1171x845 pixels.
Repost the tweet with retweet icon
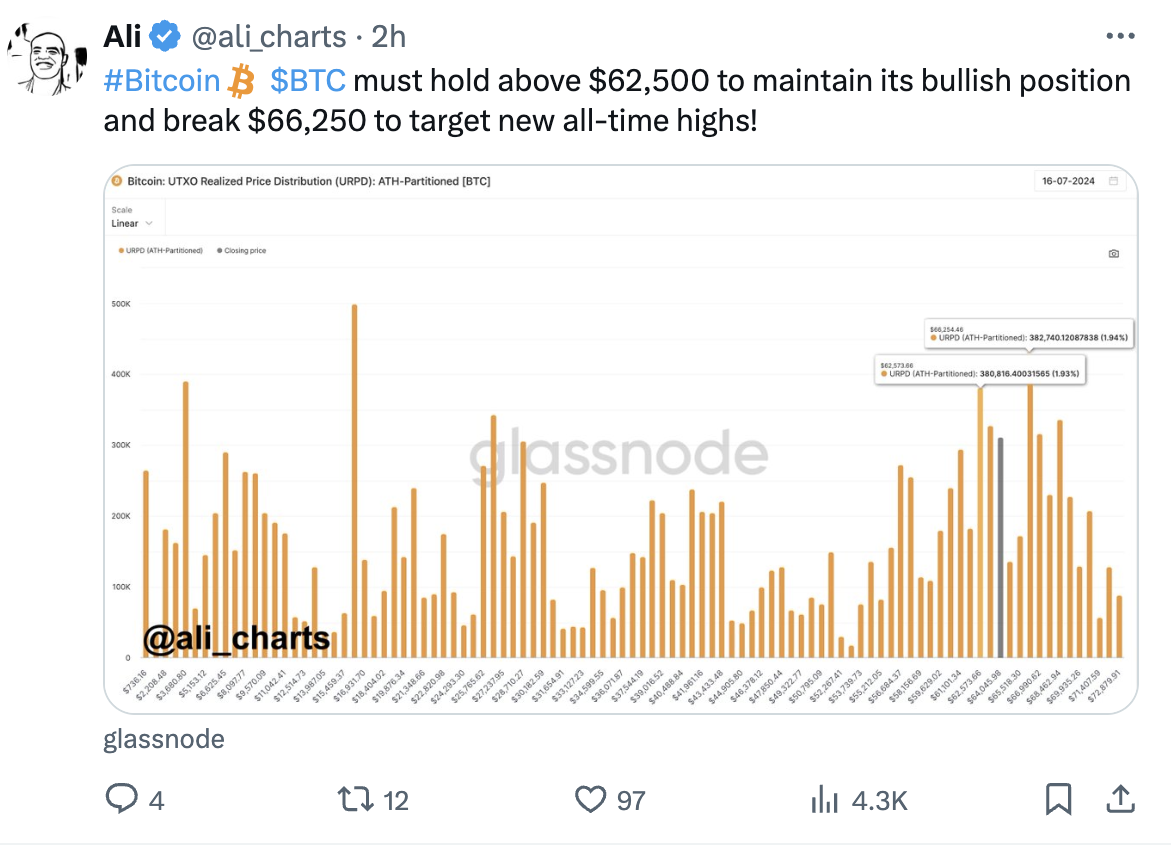355,799
